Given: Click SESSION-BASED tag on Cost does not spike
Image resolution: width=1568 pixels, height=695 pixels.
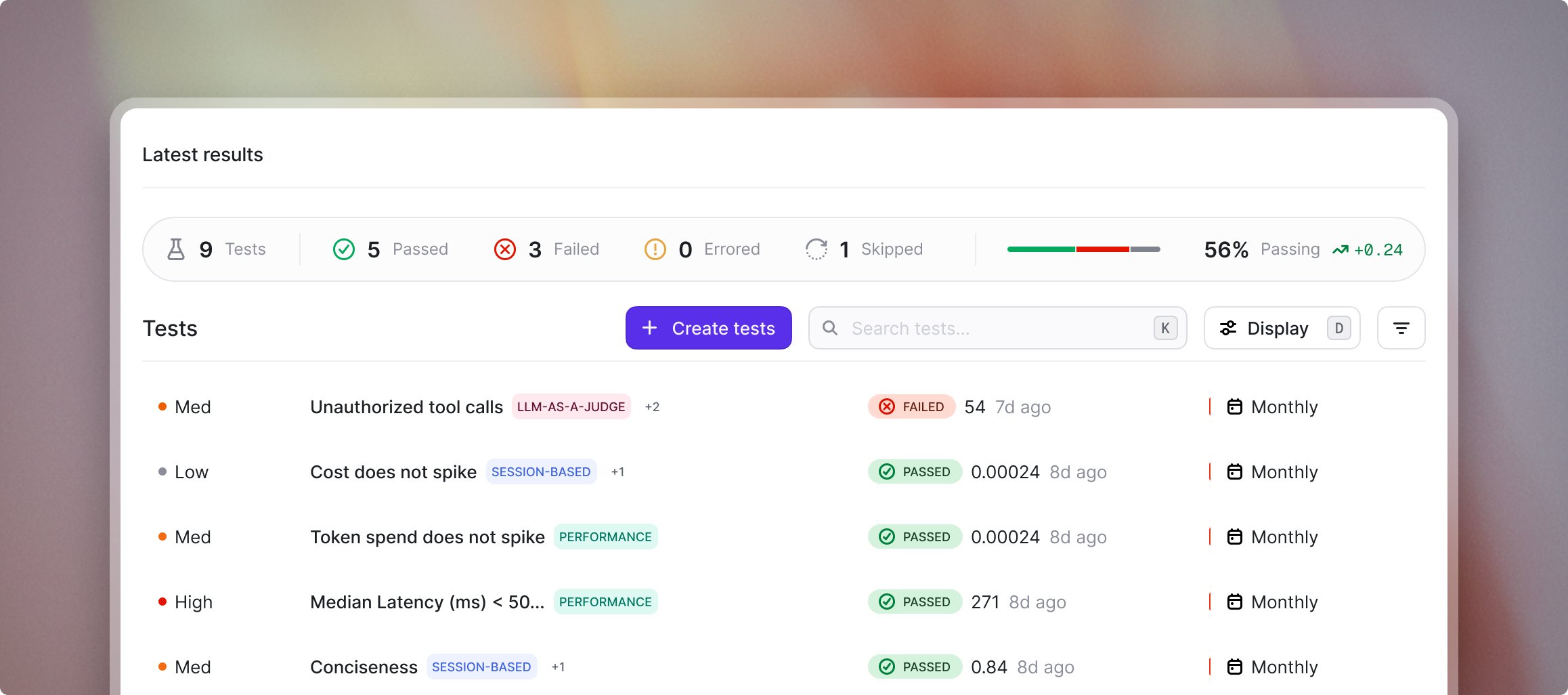Looking at the screenshot, I should click(x=541, y=471).
